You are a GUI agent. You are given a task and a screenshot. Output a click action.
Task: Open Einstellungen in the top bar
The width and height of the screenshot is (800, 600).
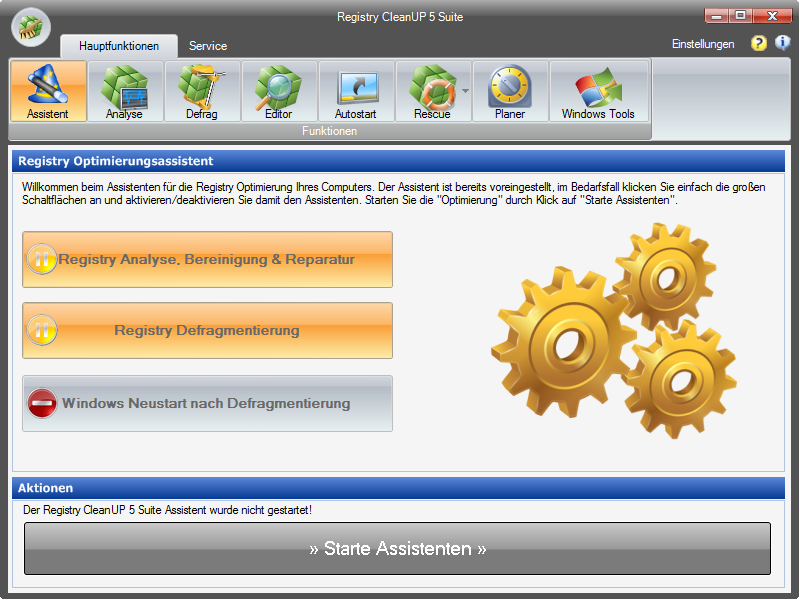click(x=703, y=44)
